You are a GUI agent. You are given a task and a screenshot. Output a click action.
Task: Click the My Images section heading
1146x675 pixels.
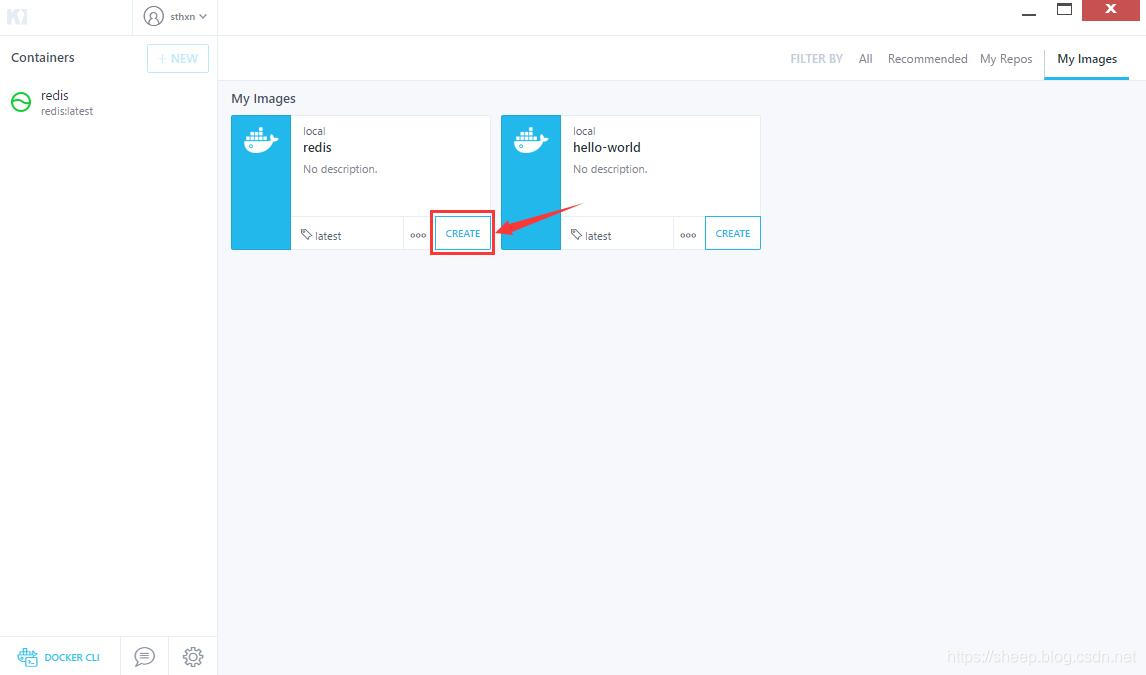(263, 99)
